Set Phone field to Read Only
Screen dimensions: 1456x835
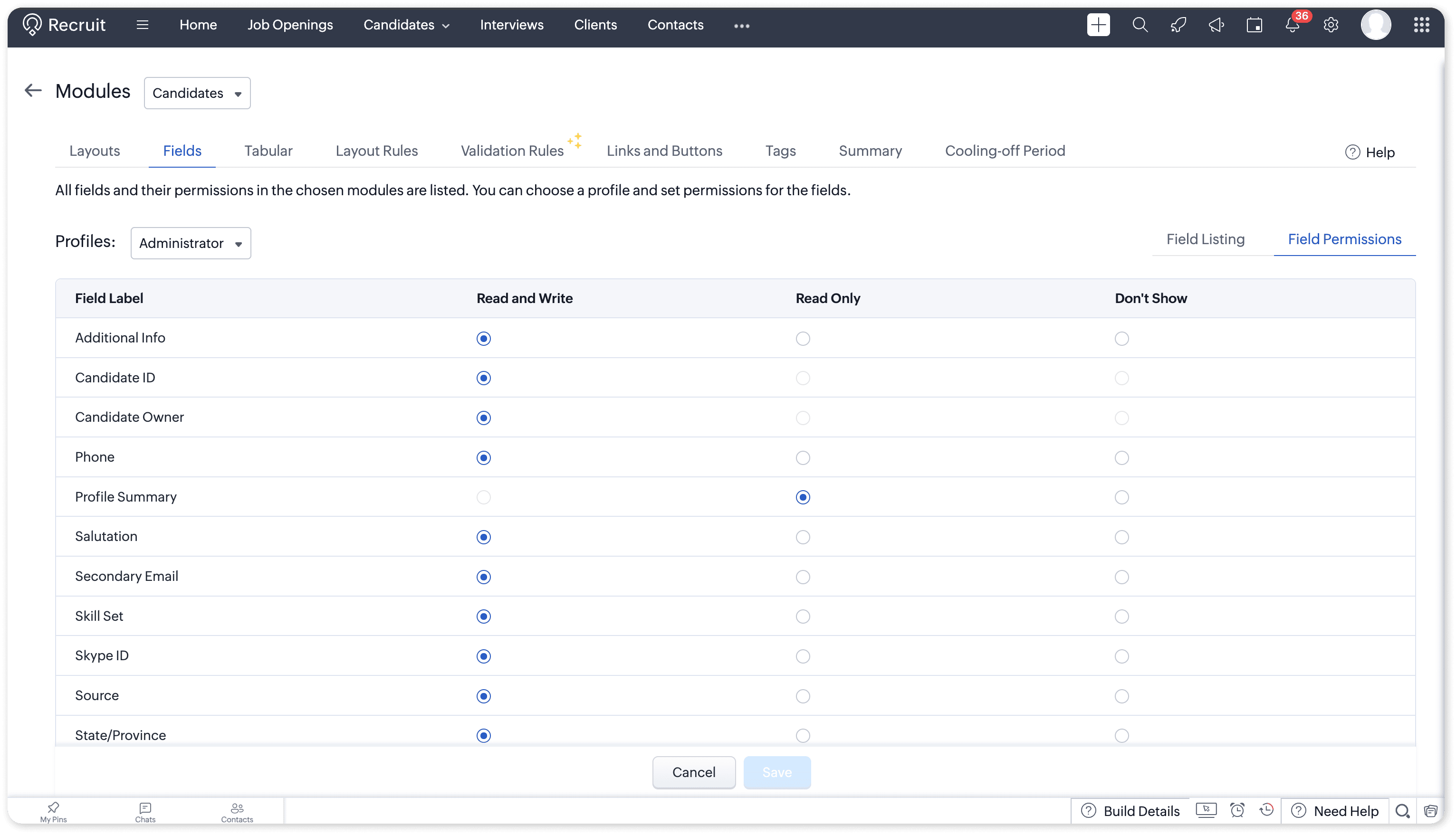click(803, 458)
